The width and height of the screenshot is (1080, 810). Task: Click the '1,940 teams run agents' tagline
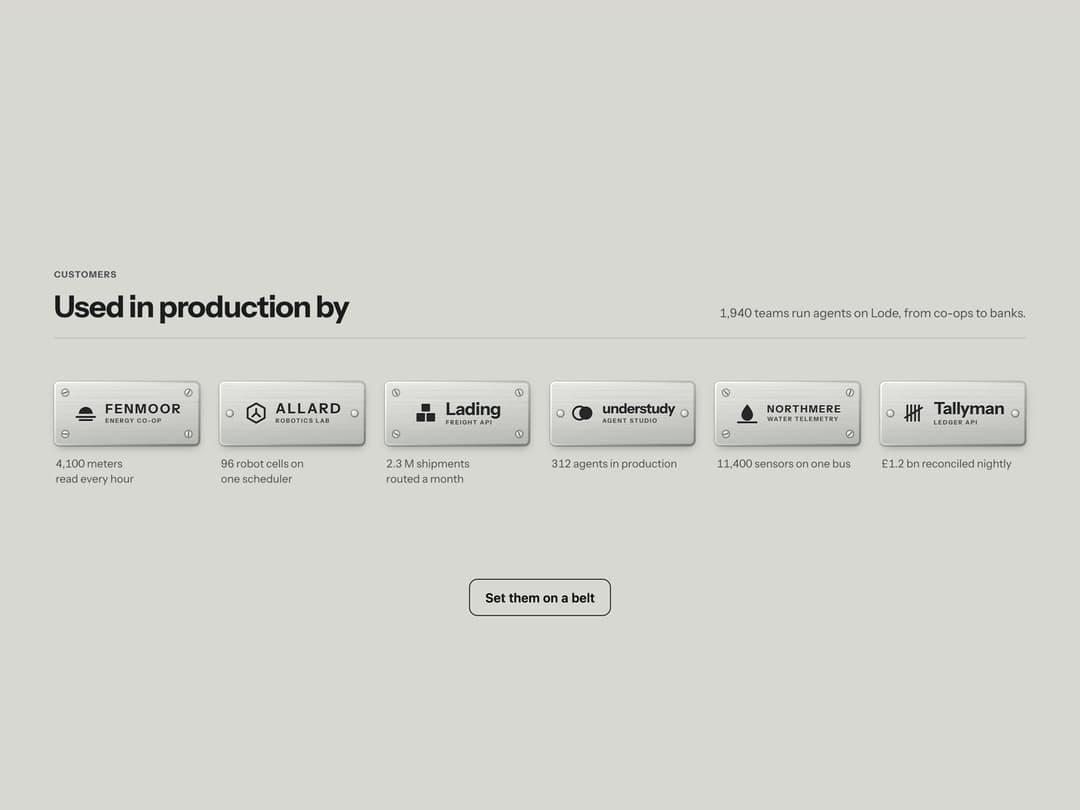tap(873, 313)
